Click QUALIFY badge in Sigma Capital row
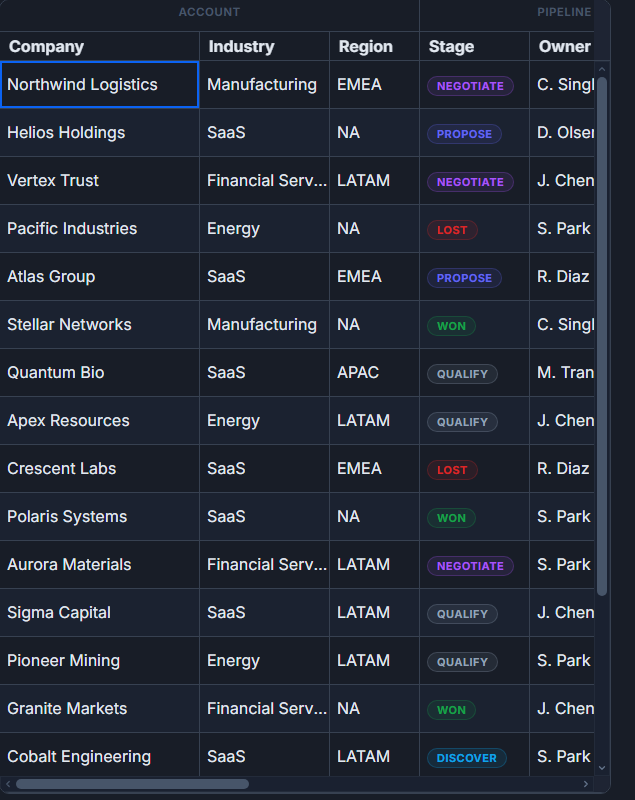 tap(462, 614)
